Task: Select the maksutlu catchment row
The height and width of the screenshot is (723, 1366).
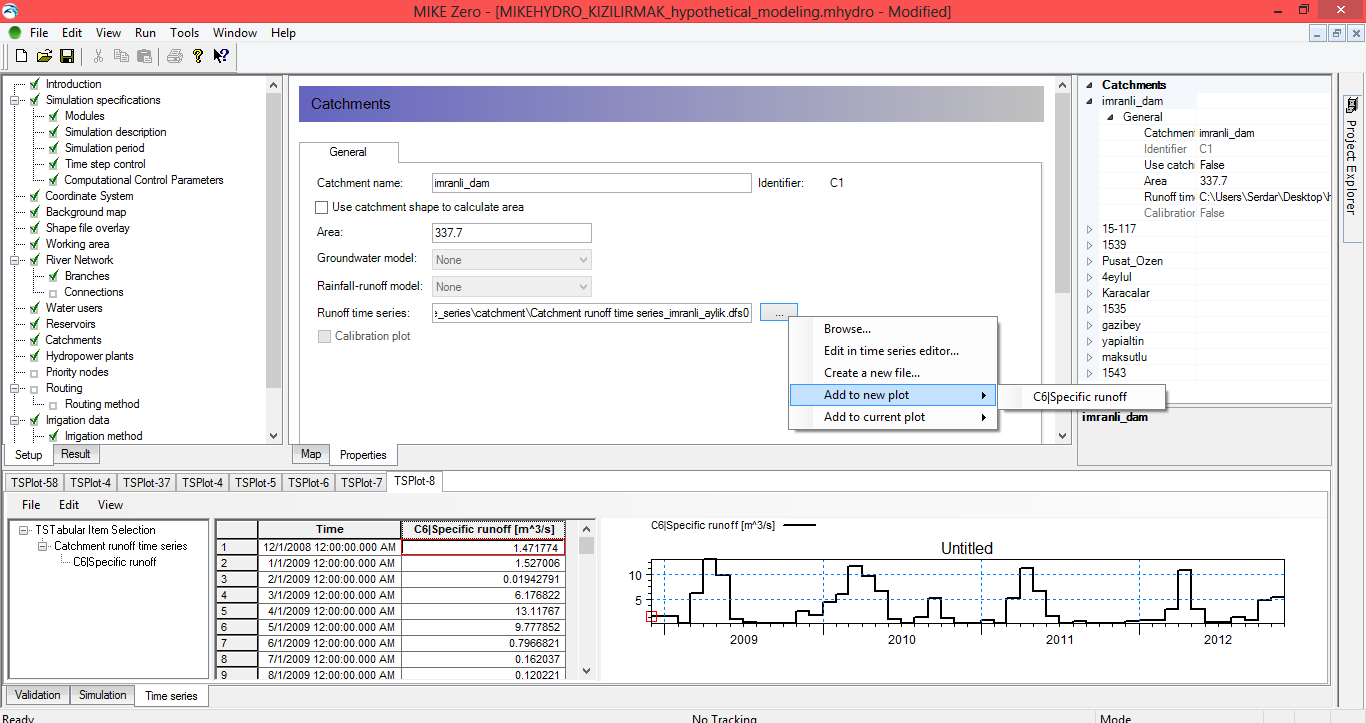Action: 1125,357
